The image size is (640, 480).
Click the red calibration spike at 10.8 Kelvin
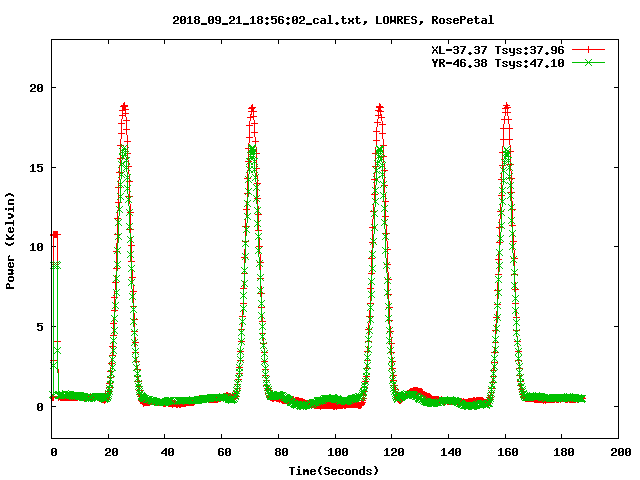coord(55,234)
